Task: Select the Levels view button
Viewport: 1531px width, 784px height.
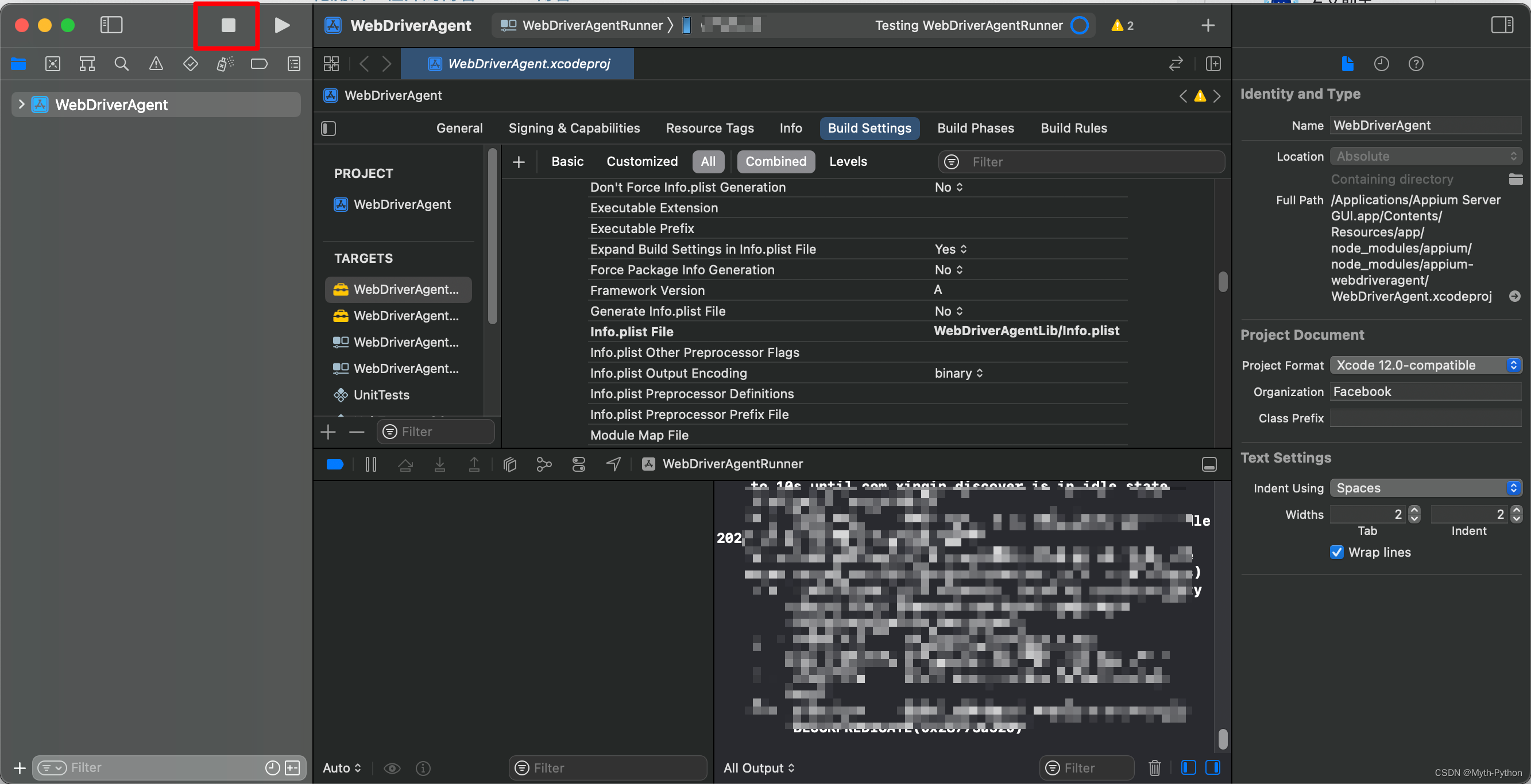Action: [x=848, y=161]
